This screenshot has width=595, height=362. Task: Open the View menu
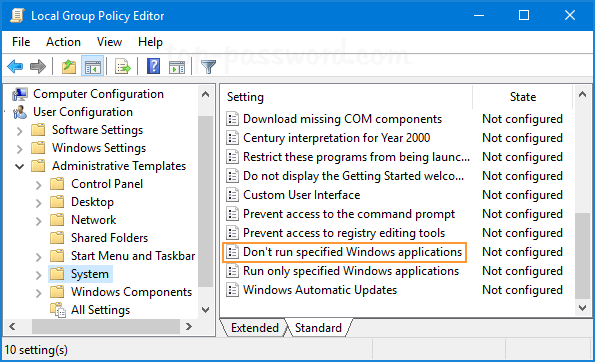pyautogui.click(x=109, y=42)
